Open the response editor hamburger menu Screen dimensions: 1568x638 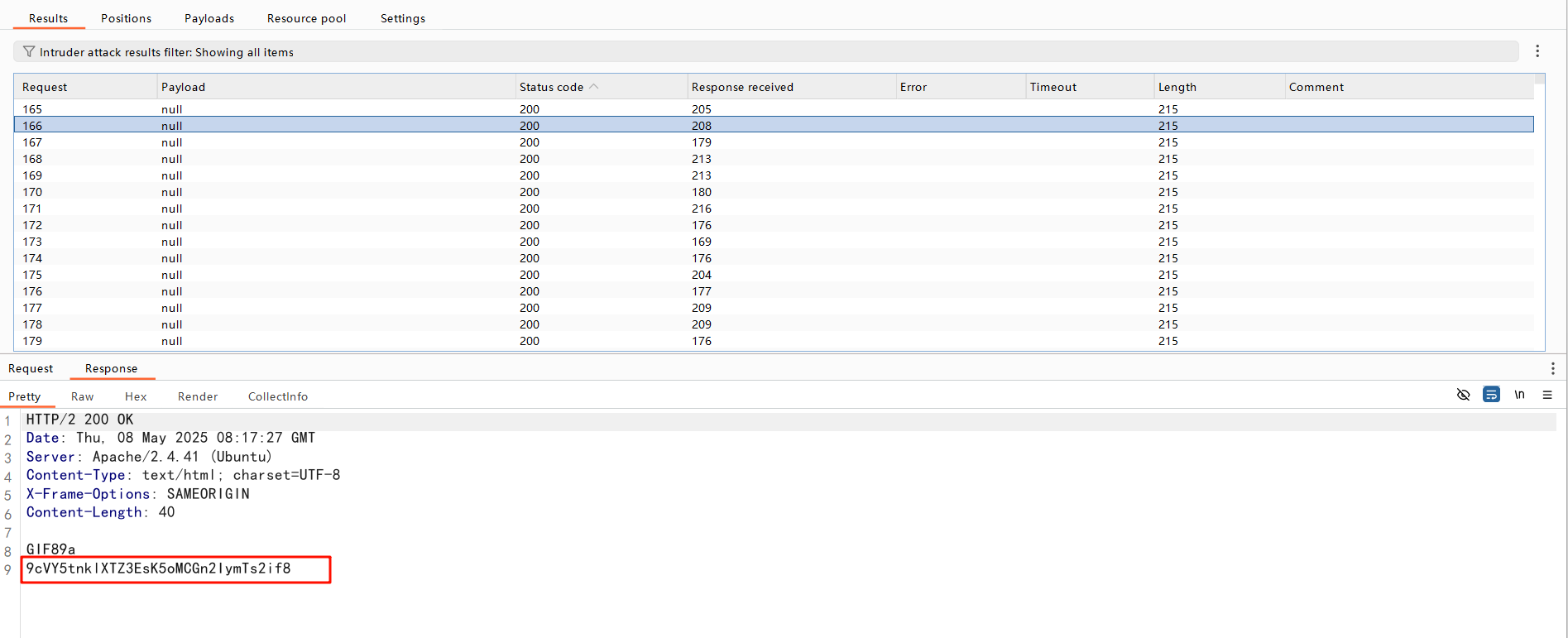click(x=1546, y=395)
